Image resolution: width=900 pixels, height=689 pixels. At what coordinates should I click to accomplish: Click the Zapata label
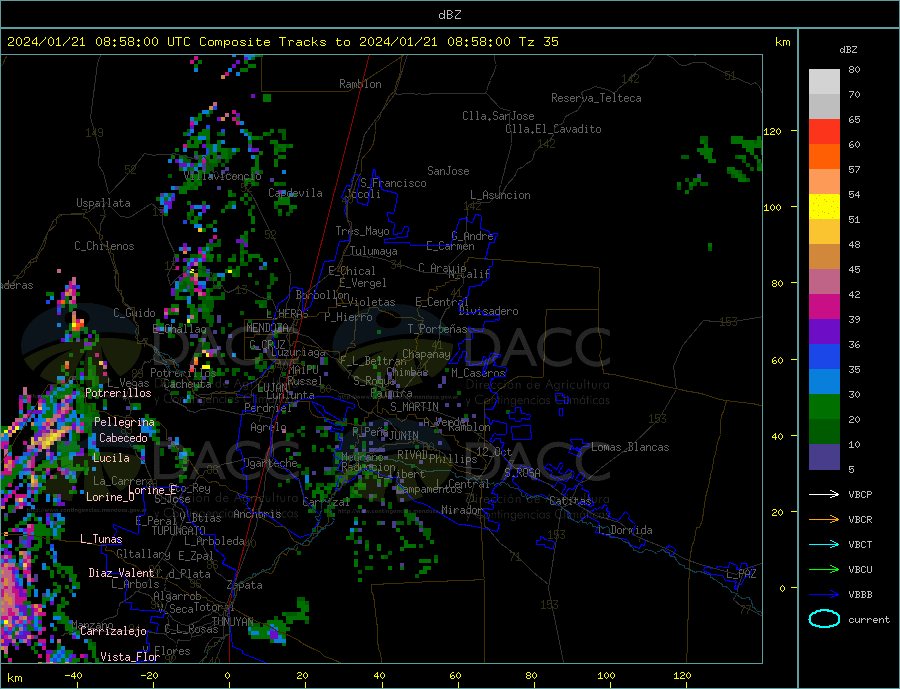tap(245, 586)
